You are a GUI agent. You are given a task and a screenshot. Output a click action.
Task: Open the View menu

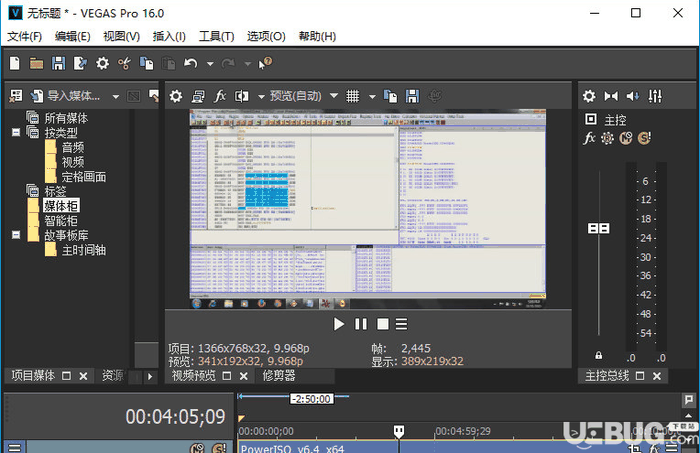tap(121, 36)
